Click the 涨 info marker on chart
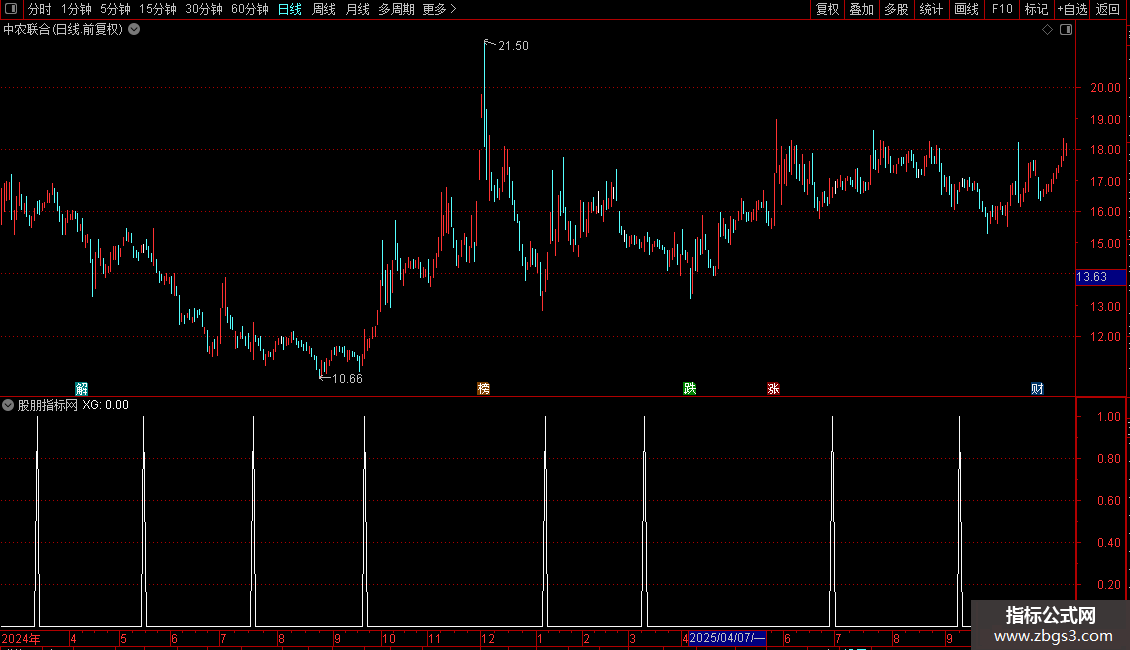Viewport: 1130px width, 650px height. point(773,388)
